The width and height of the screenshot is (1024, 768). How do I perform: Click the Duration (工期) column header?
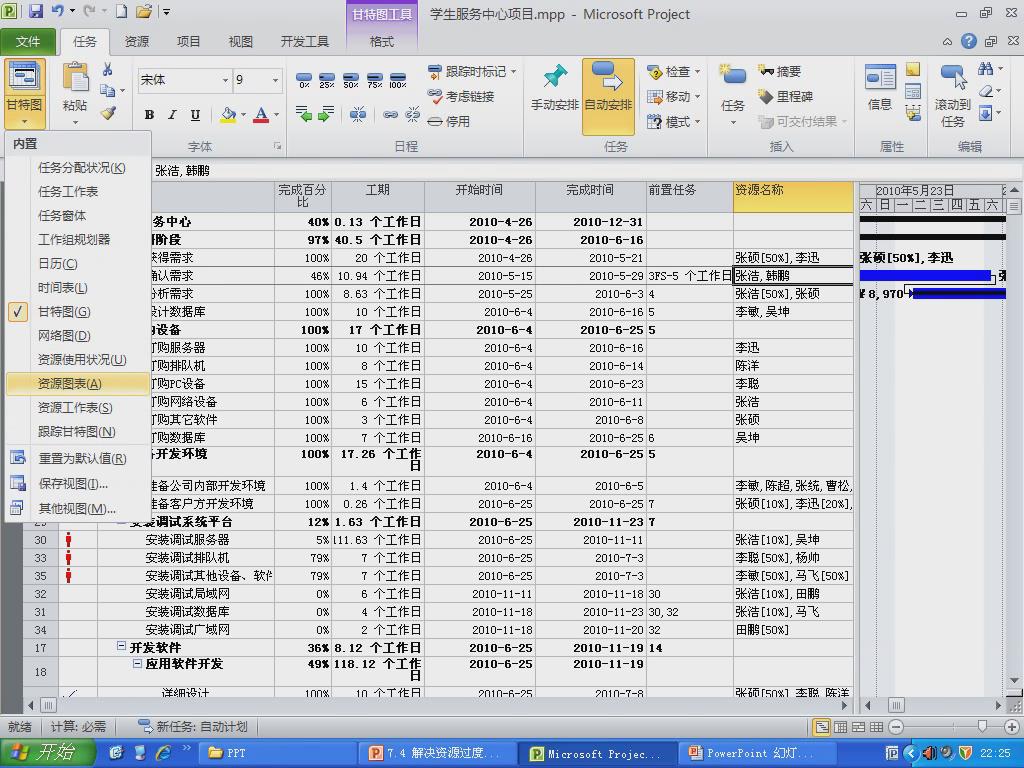click(x=377, y=197)
